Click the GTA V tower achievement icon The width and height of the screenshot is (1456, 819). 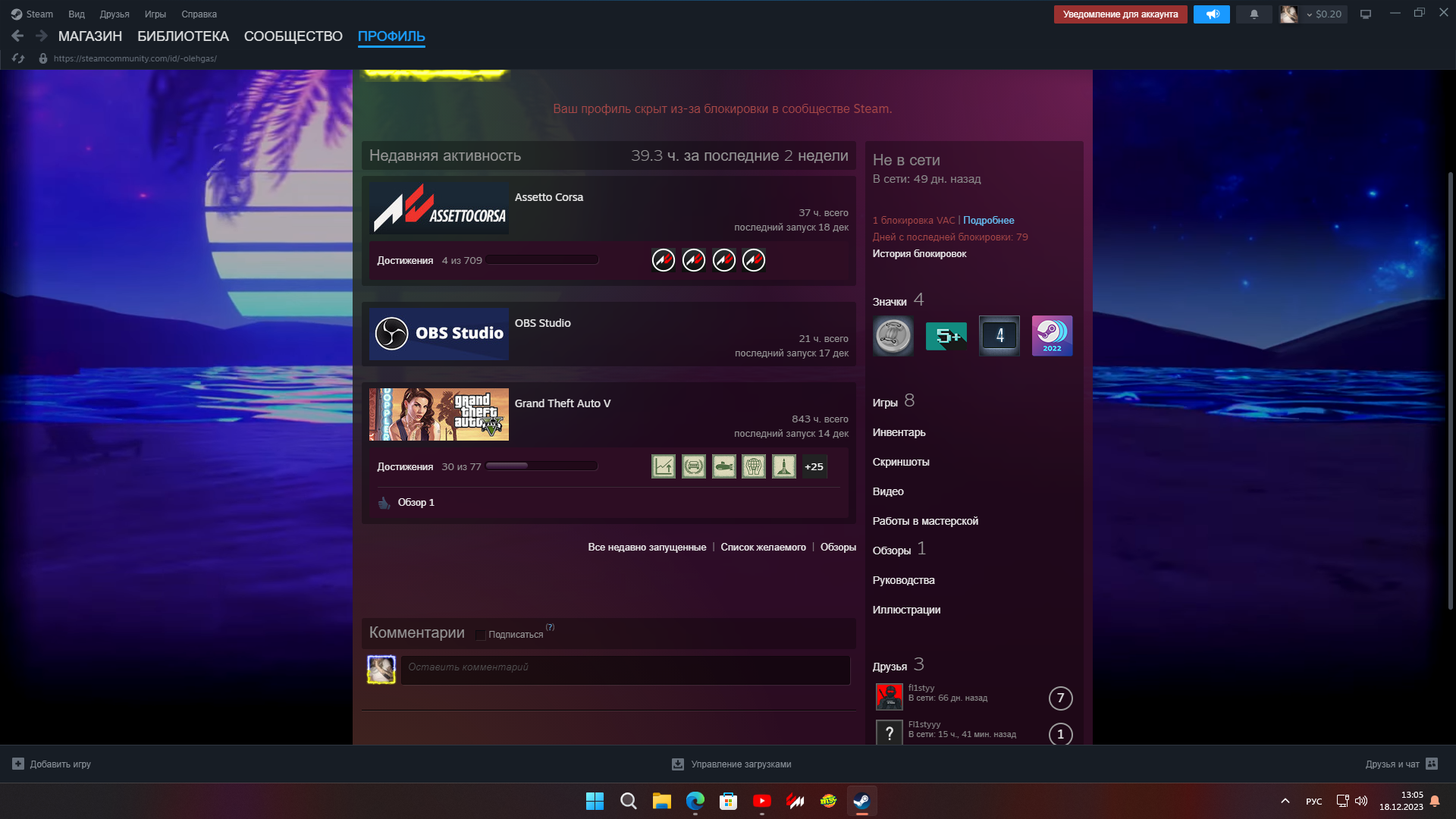[784, 466]
